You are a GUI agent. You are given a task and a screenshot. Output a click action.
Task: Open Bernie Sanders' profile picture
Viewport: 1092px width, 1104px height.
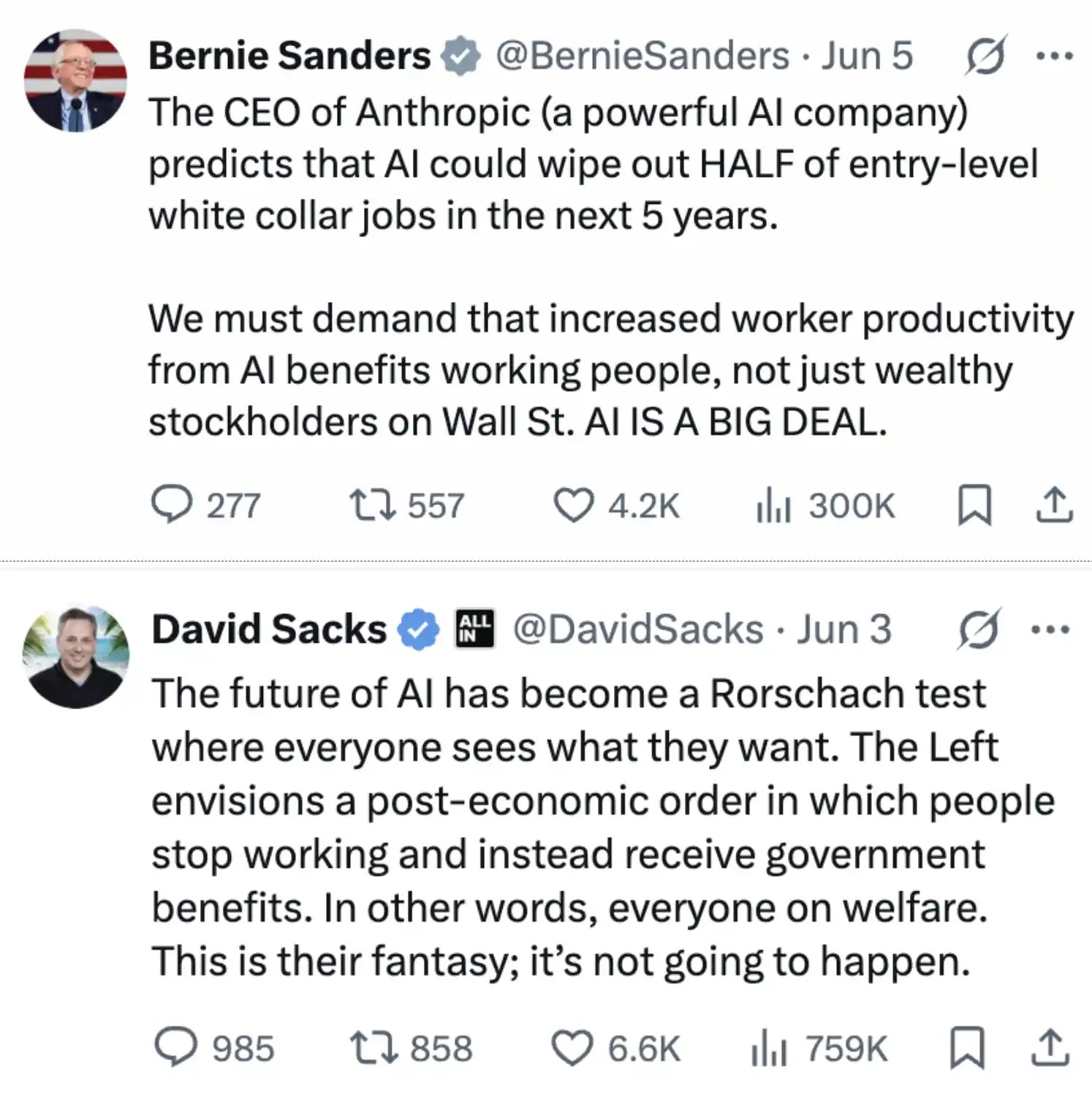[75, 80]
